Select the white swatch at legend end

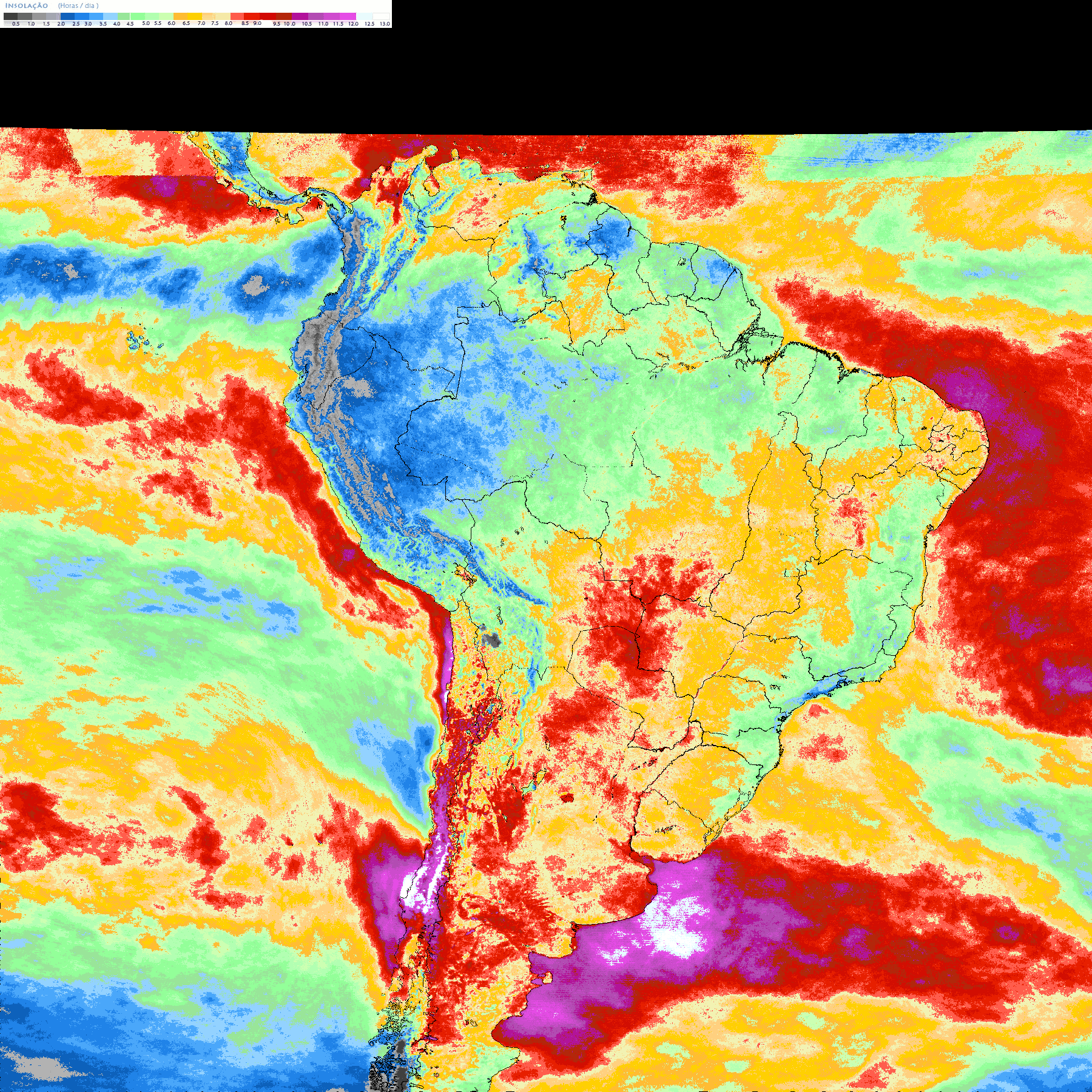(x=381, y=16)
